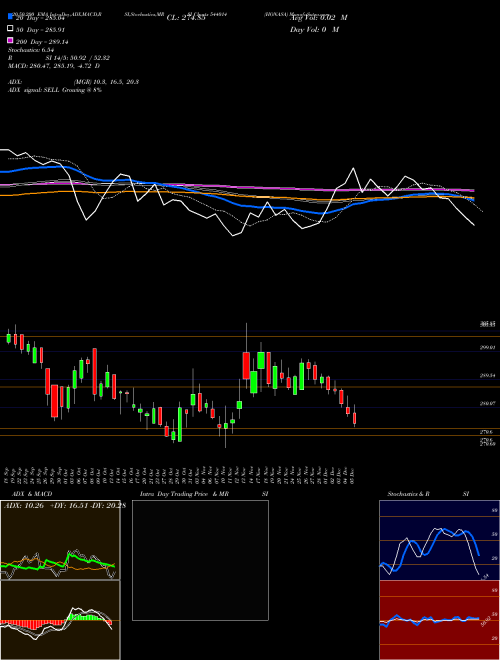
Task: Click the 'Avg Vol' label at top right
Action: pos(319,17)
